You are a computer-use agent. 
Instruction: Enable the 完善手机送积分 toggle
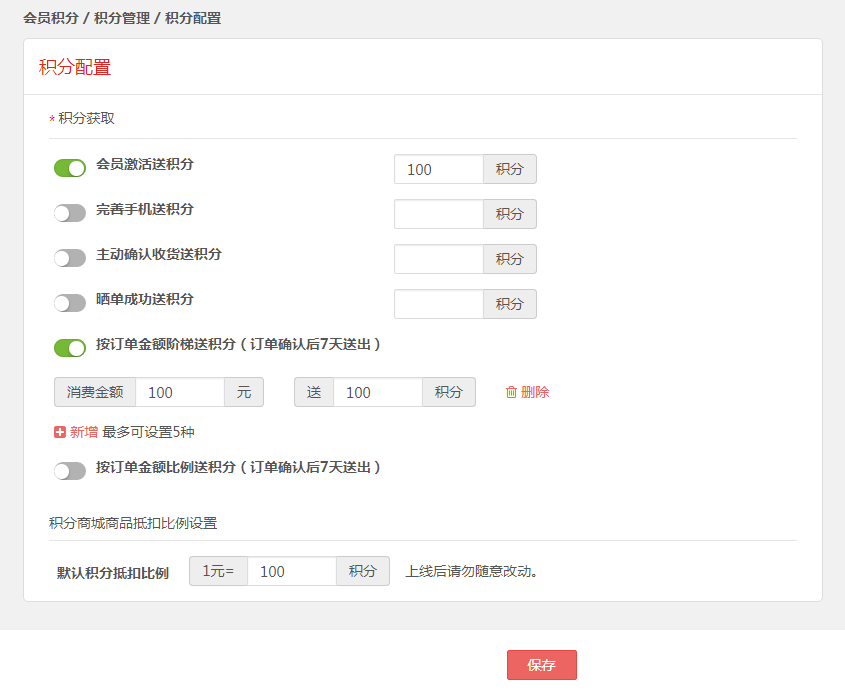70,213
